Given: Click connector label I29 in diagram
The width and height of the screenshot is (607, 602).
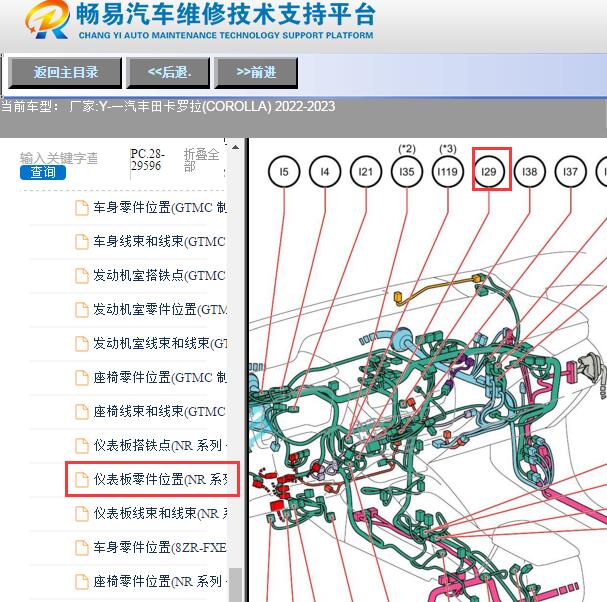Looking at the screenshot, I should [x=489, y=172].
